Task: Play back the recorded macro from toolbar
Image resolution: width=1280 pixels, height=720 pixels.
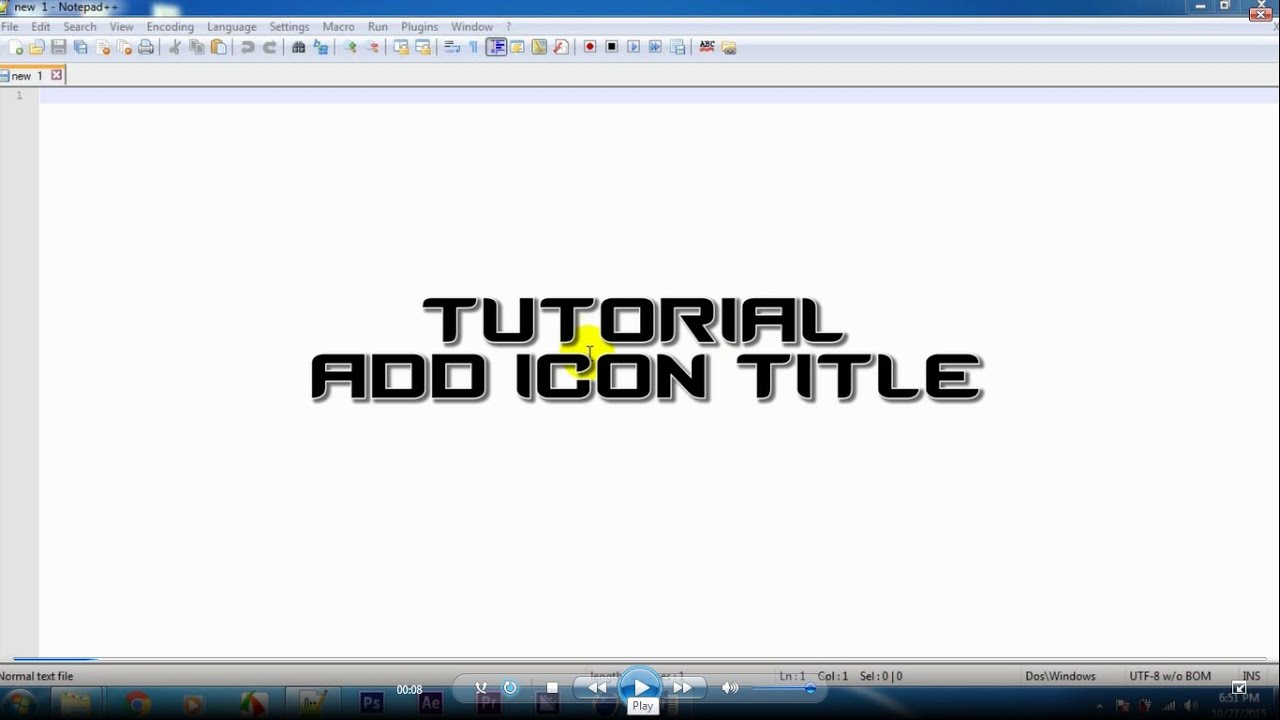Action: coord(634,47)
